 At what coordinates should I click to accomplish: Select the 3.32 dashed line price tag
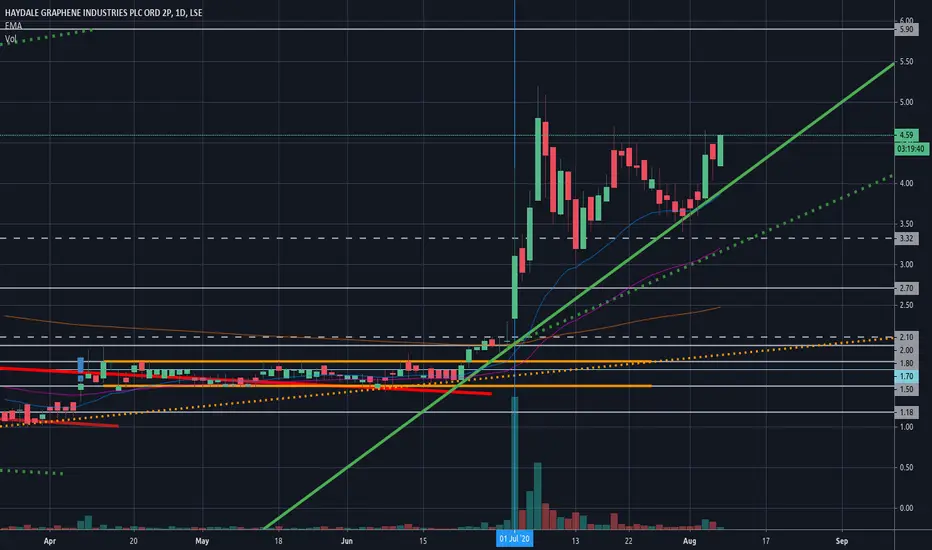click(906, 238)
